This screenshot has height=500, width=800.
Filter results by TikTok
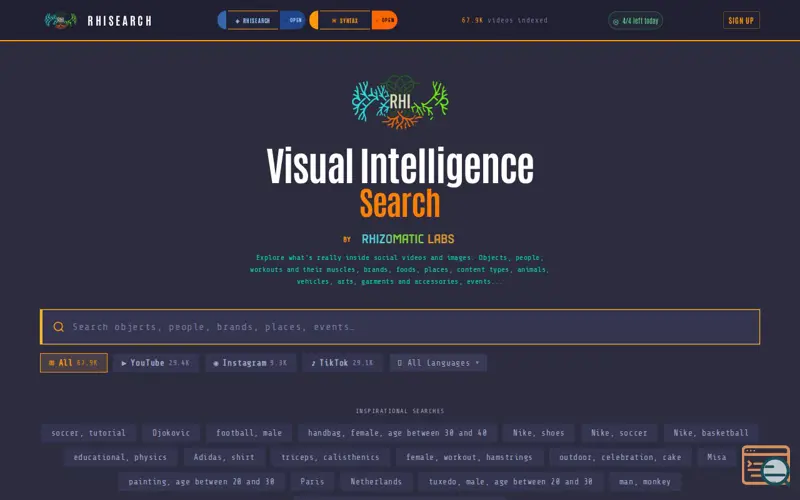(x=342, y=363)
